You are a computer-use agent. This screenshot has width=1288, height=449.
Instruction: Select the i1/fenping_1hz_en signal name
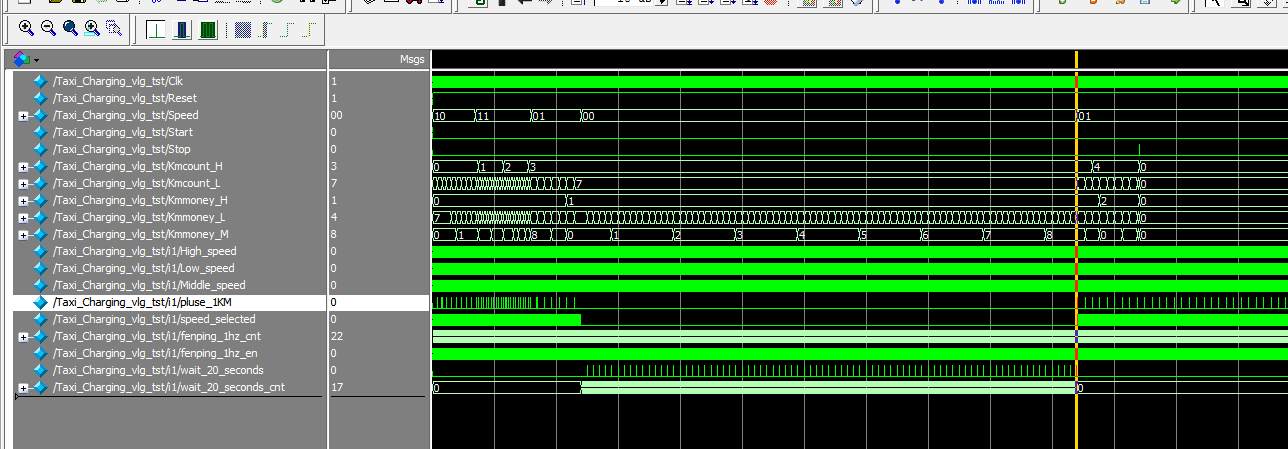pos(154,353)
